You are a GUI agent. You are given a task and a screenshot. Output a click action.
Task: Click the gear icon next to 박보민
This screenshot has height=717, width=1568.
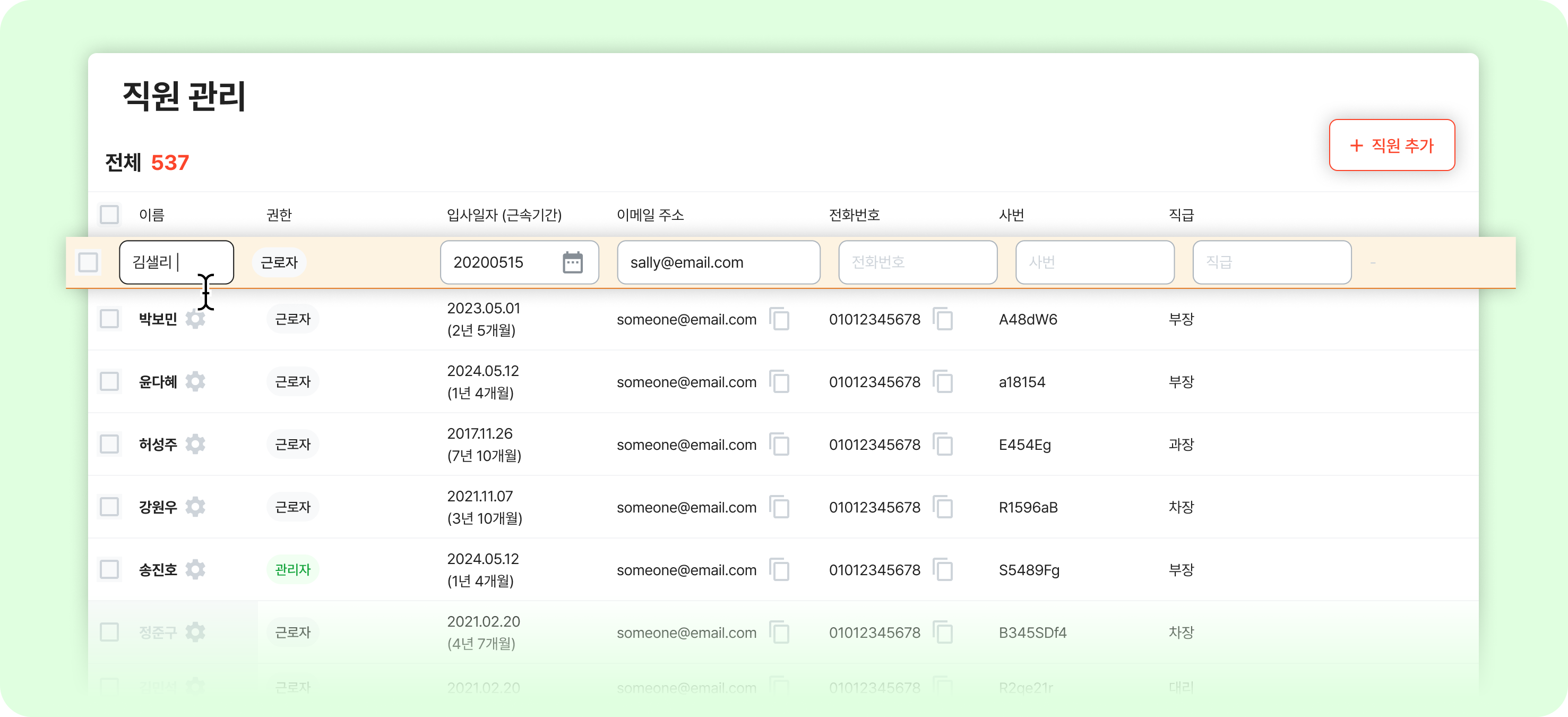(195, 319)
